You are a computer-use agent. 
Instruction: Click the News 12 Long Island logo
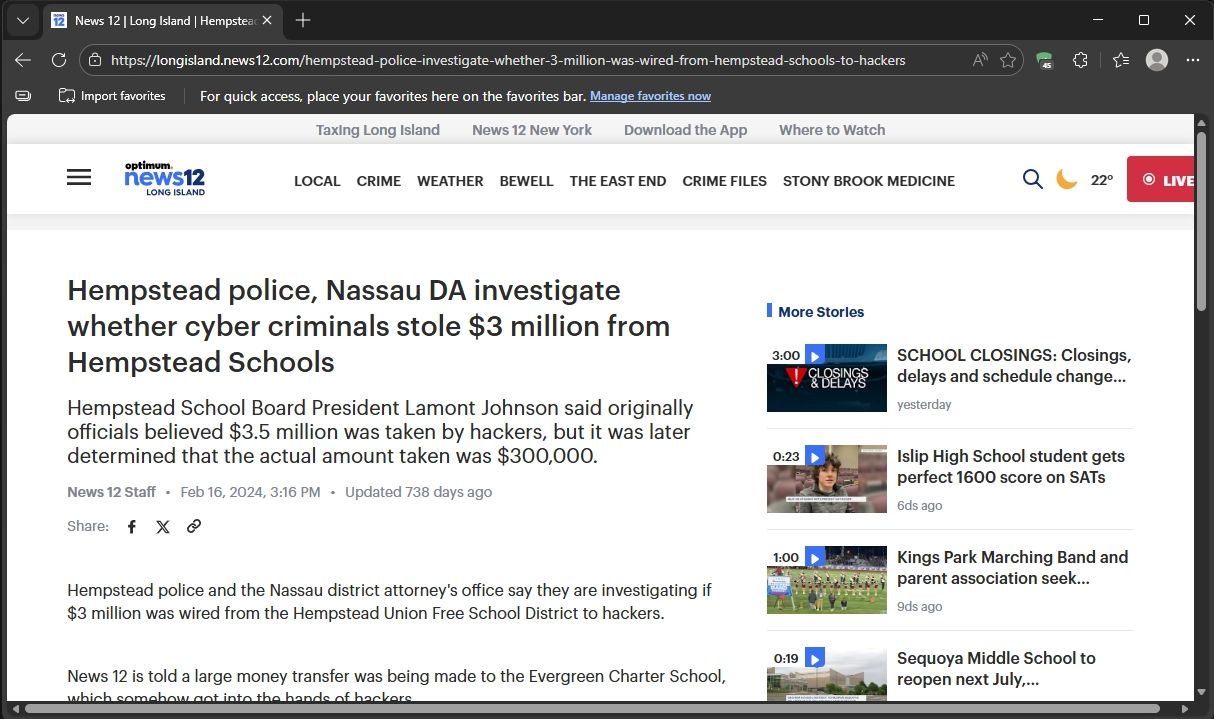[165, 178]
